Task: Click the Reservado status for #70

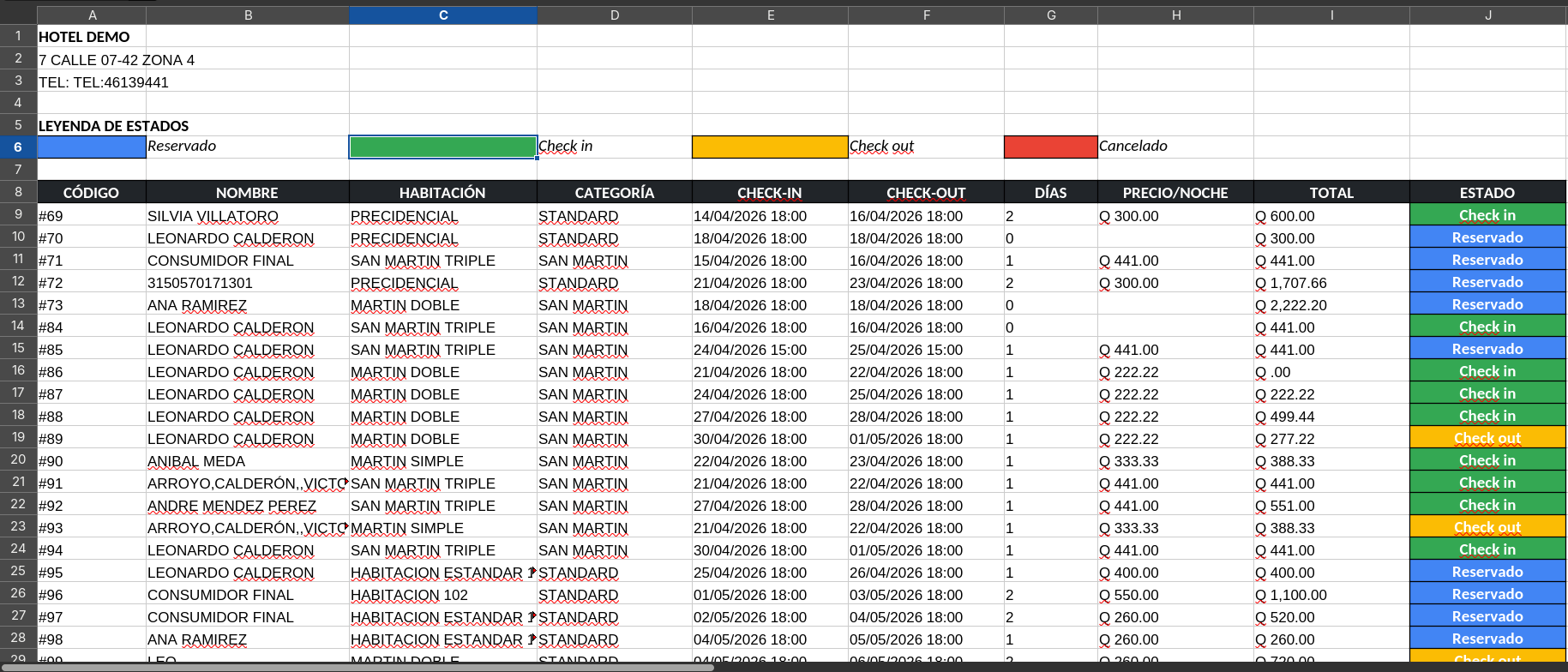Action: (1487, 237)
